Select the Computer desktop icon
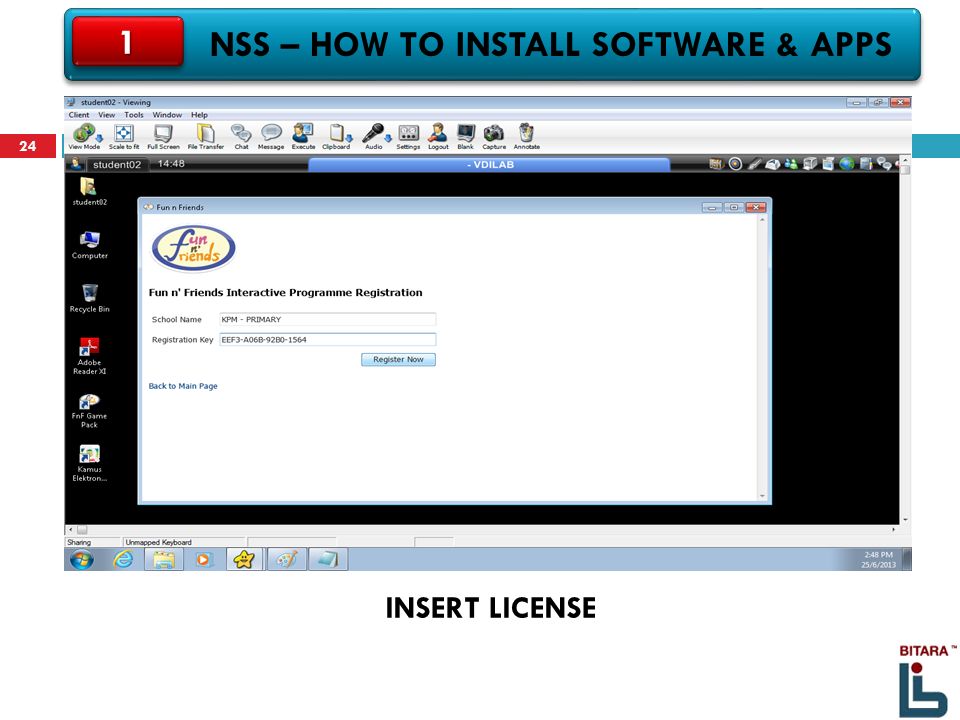The image size is (960, 720). (x=89, y=245)
